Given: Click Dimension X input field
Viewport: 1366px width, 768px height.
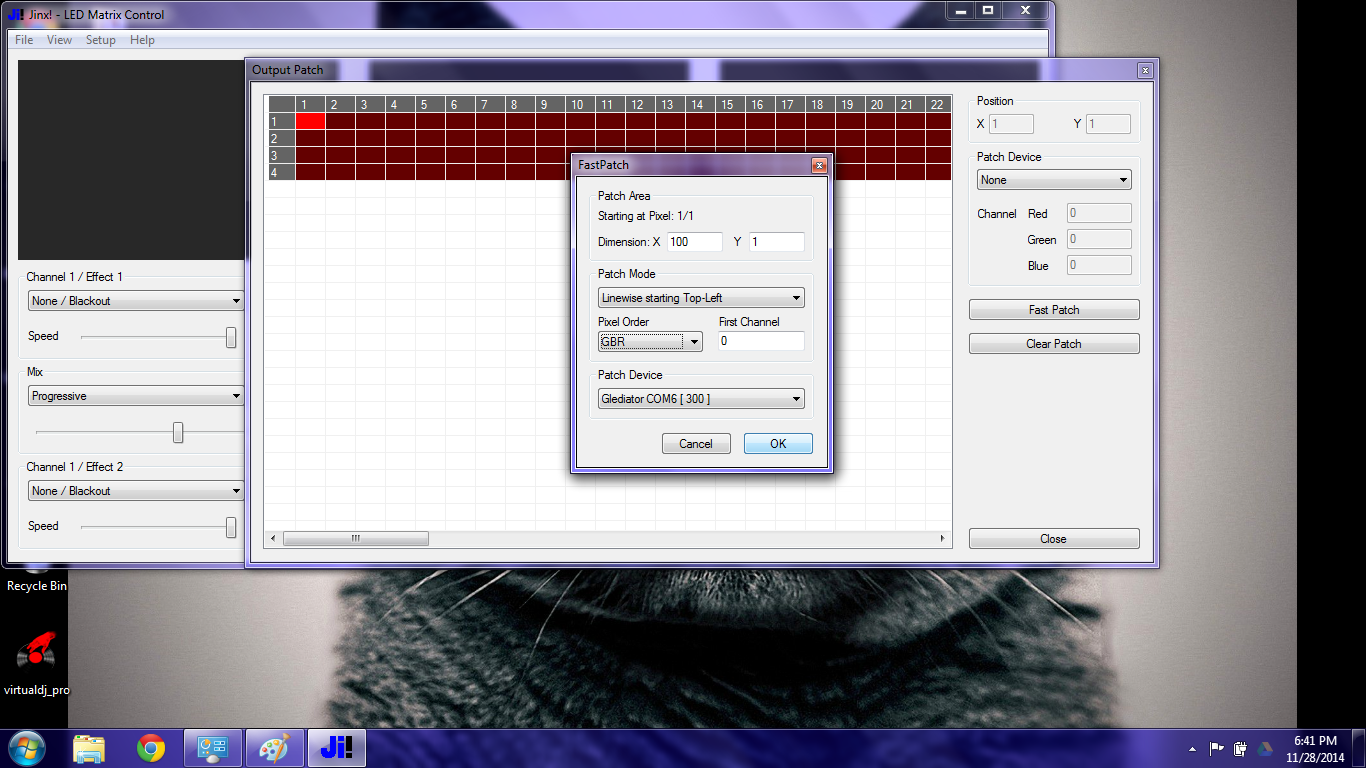Looking at the screenshot, I should coord(695,242).
